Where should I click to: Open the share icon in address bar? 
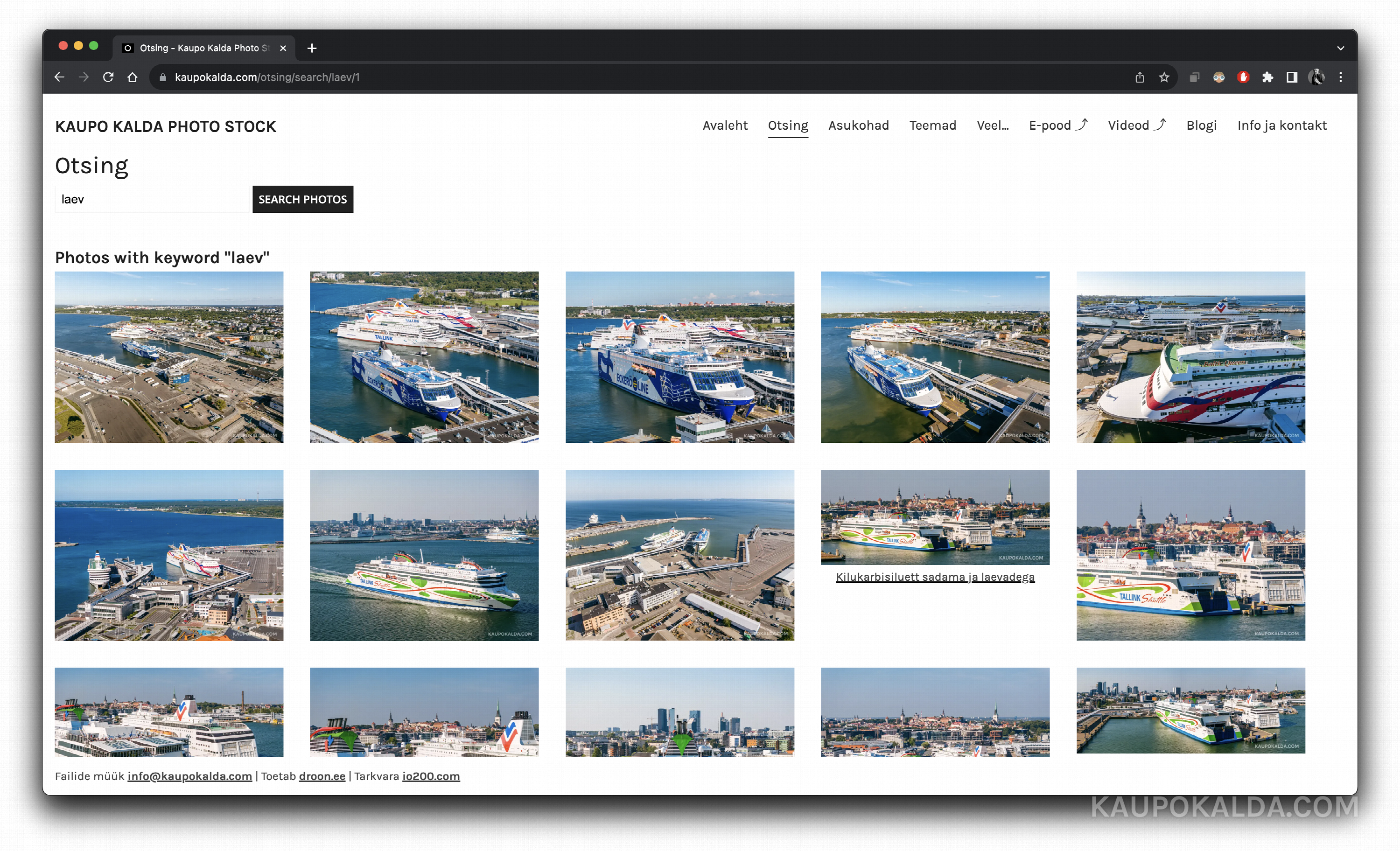1140,77
